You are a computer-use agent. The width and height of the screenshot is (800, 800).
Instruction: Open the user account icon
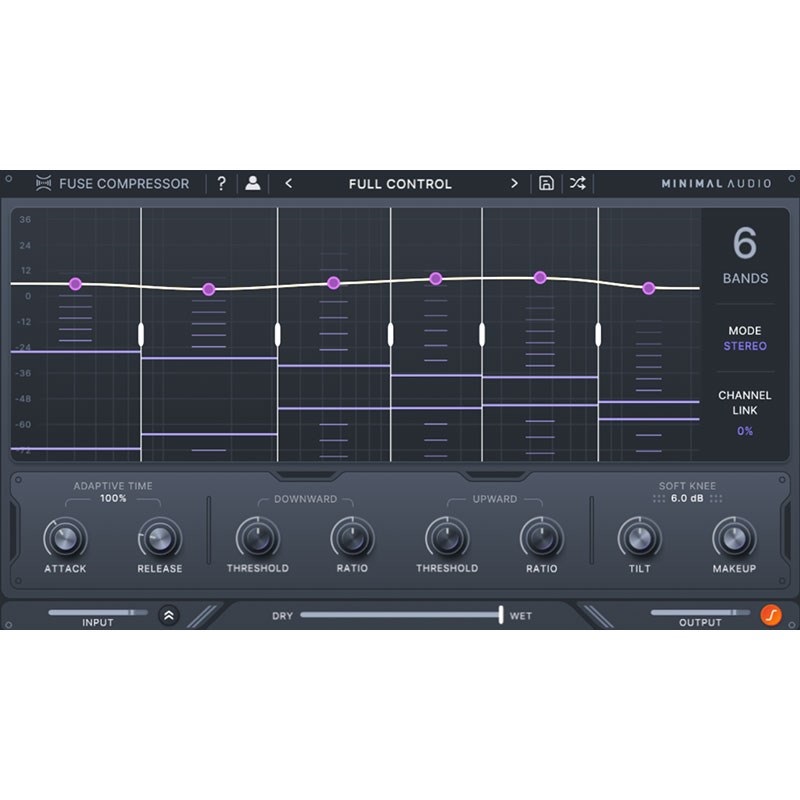click(x=253, y=183)
